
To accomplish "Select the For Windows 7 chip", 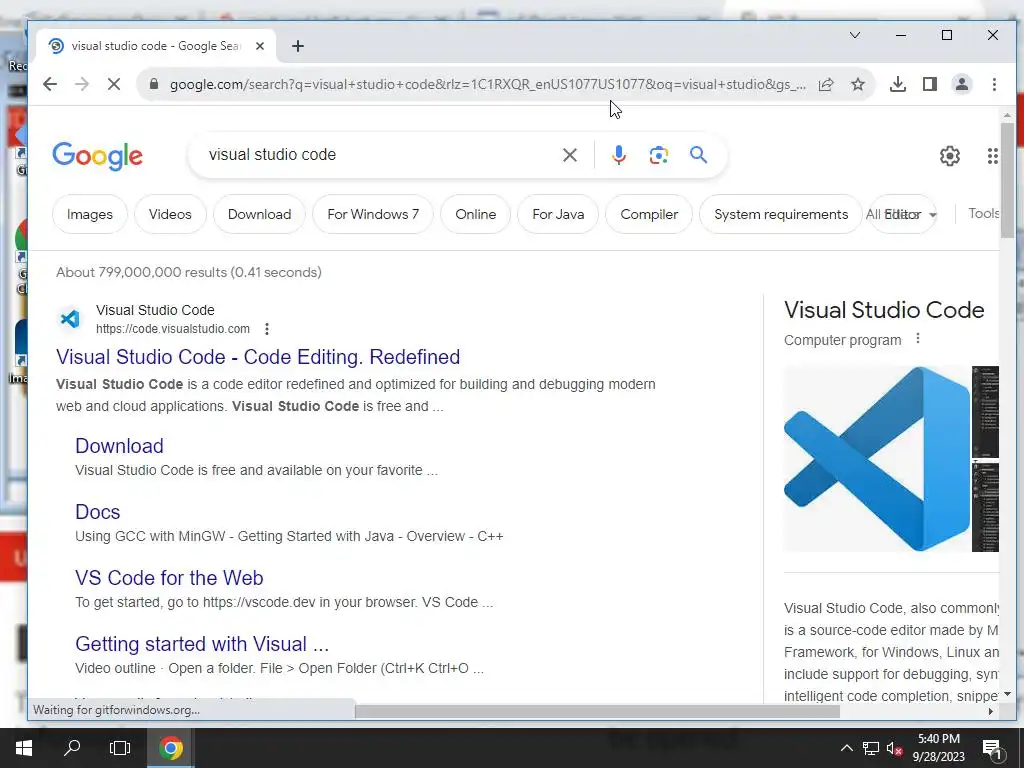I will 373,214.
